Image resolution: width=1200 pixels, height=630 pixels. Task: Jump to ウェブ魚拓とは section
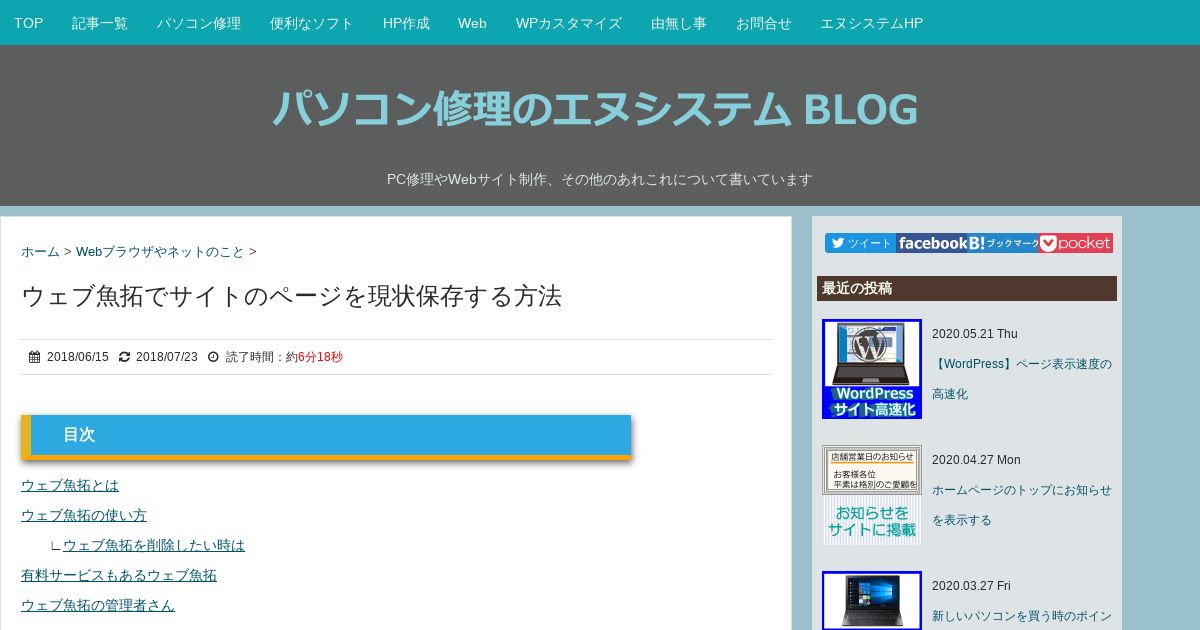pos(70,485)
